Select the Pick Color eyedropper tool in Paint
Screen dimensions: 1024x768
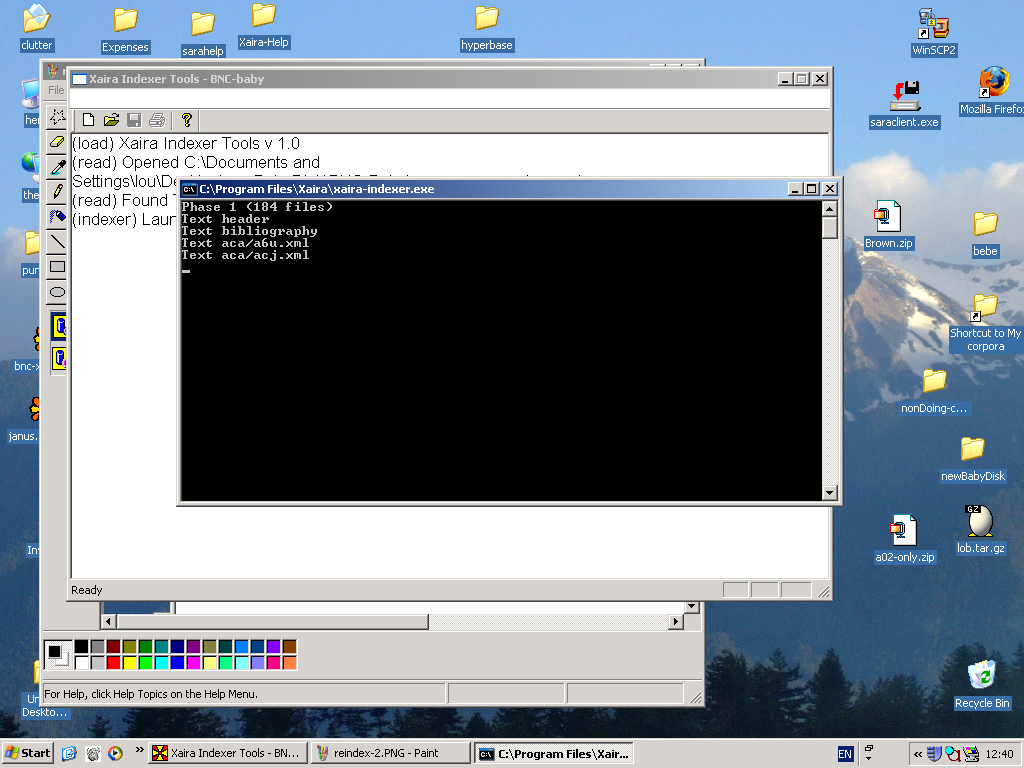pyautogui.click(x=57, y=167)
